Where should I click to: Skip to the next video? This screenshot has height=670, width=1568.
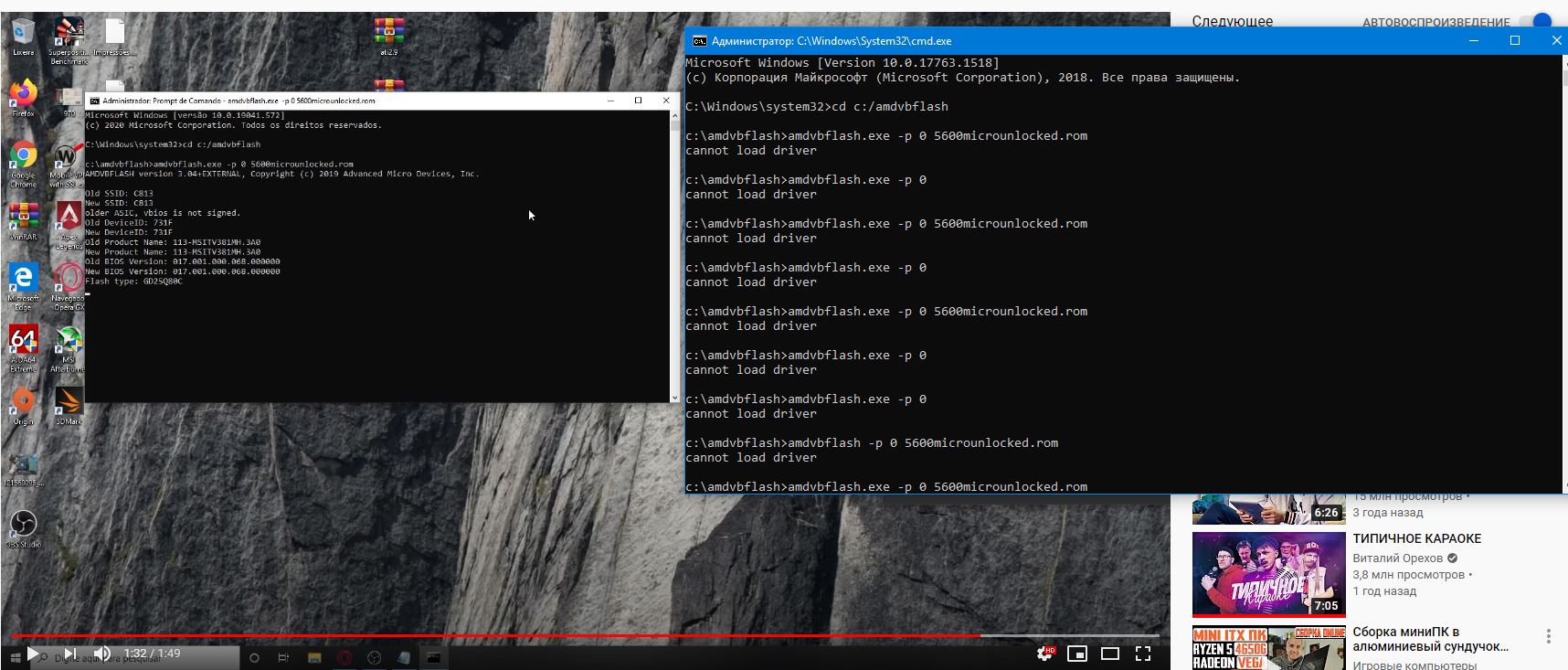pos(70,654)
